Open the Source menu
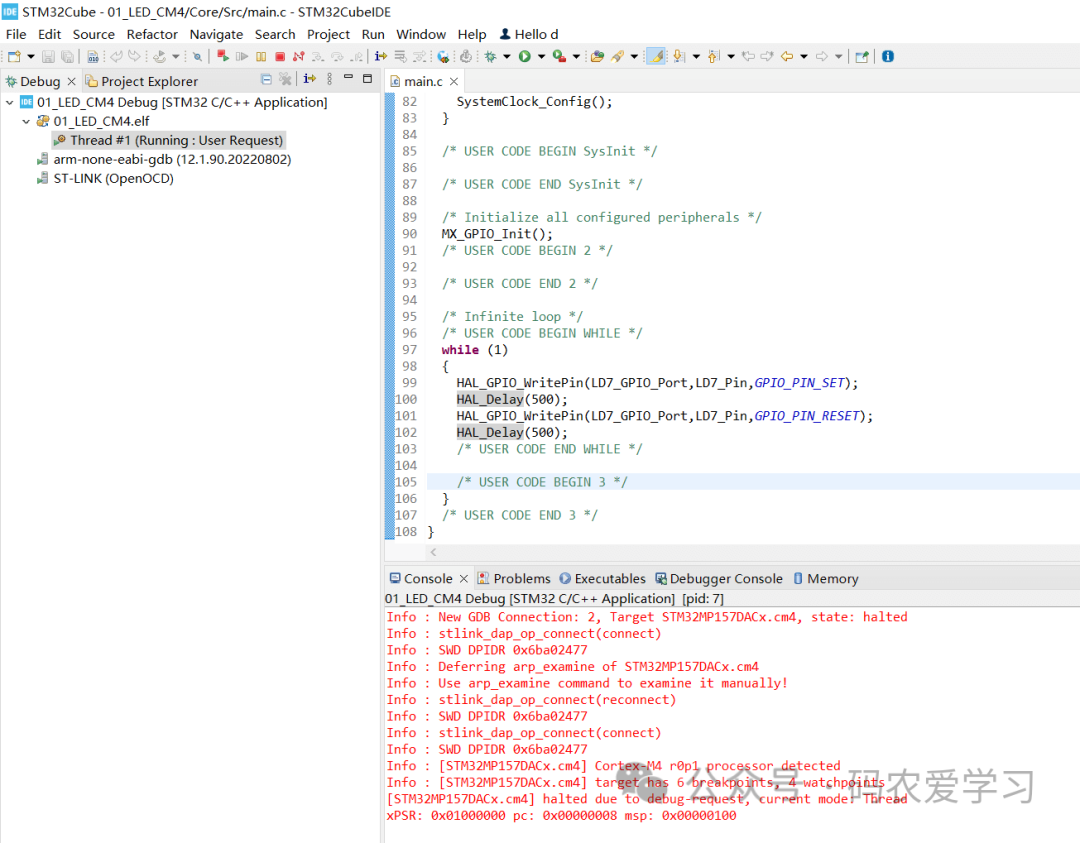 94,34
